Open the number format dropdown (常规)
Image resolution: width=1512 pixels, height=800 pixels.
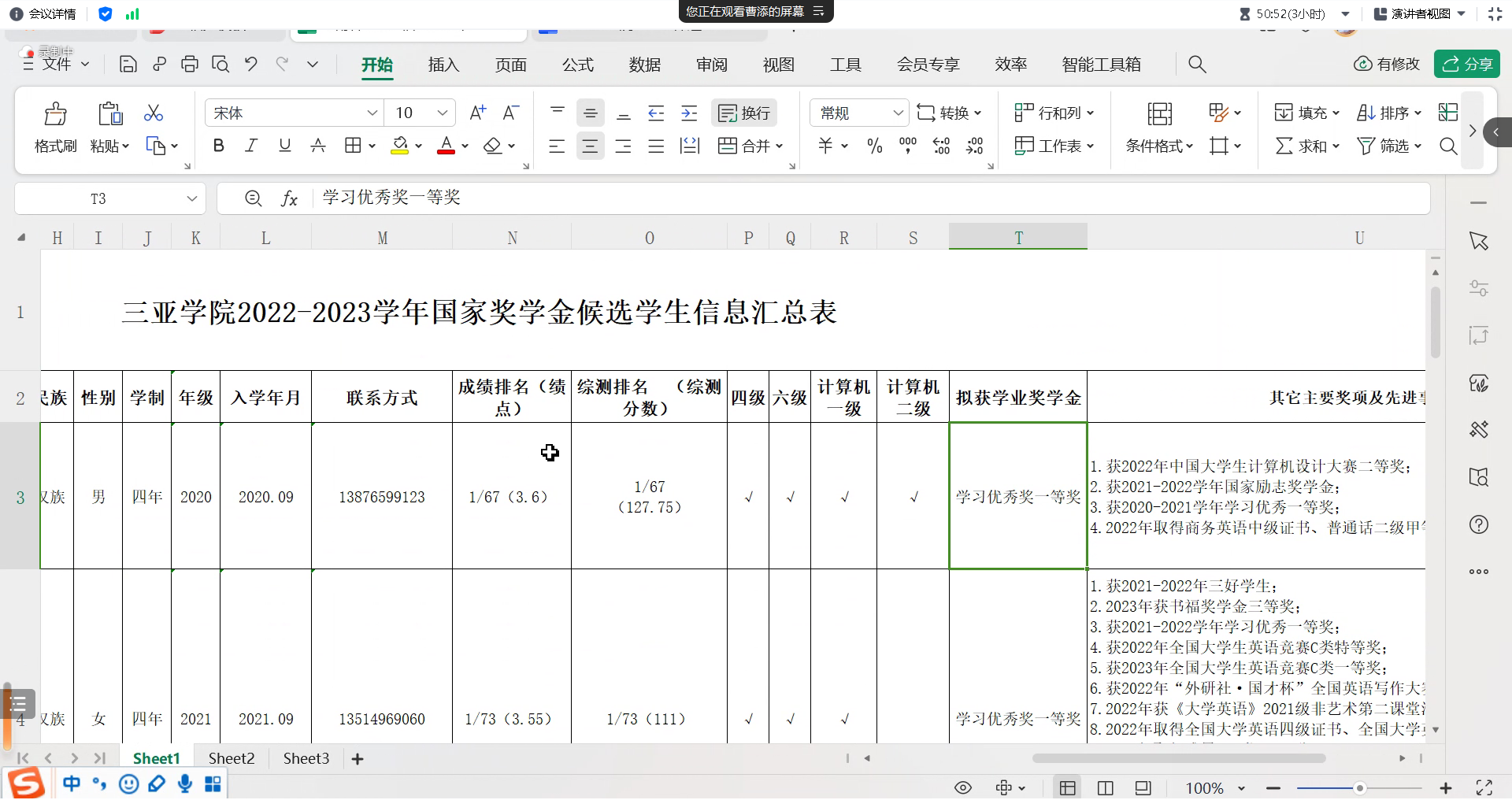[897, 113]
